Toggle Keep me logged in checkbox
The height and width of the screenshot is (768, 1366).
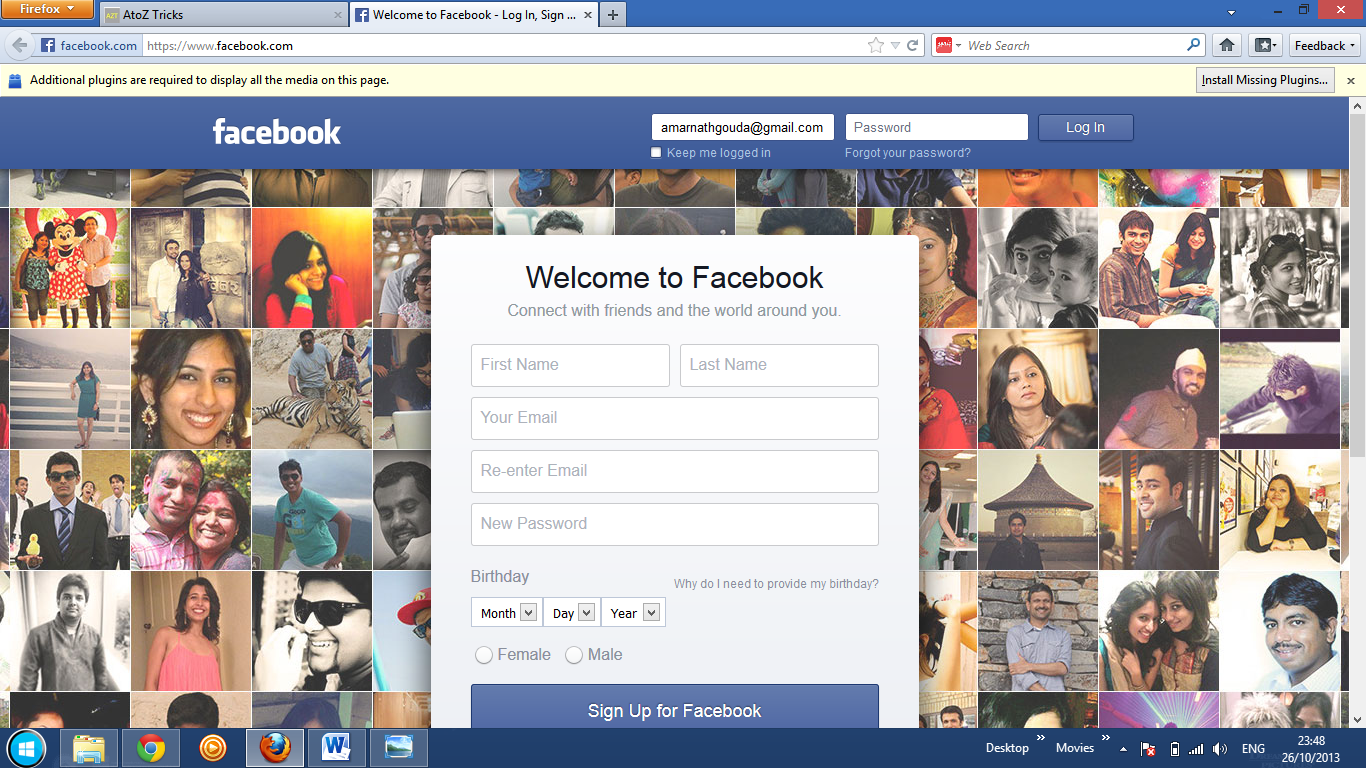pyautogui.click(x=656, y=153)
